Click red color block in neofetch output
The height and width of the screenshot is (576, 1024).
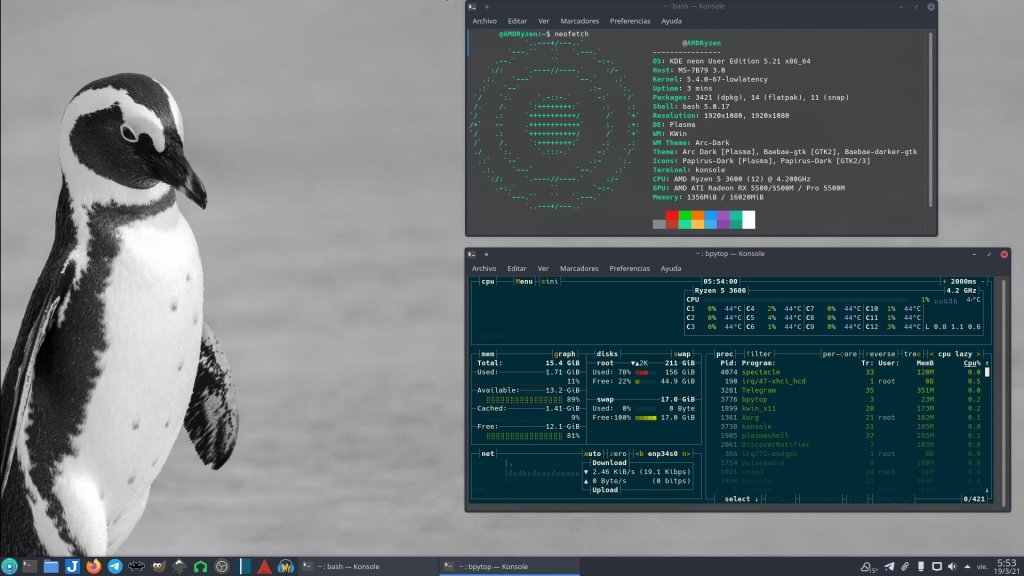(672, 215)
